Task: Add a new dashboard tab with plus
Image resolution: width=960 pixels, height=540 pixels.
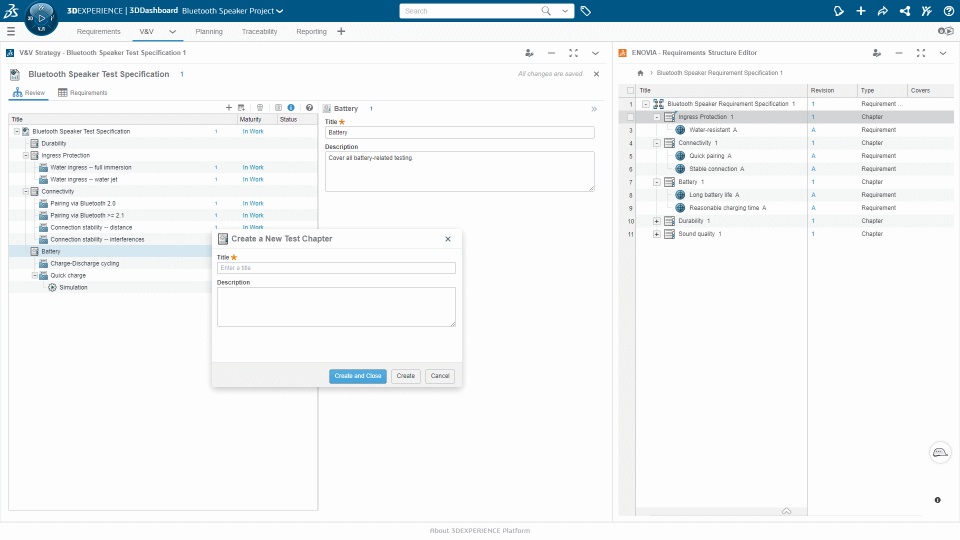Action: coord(341,31)
